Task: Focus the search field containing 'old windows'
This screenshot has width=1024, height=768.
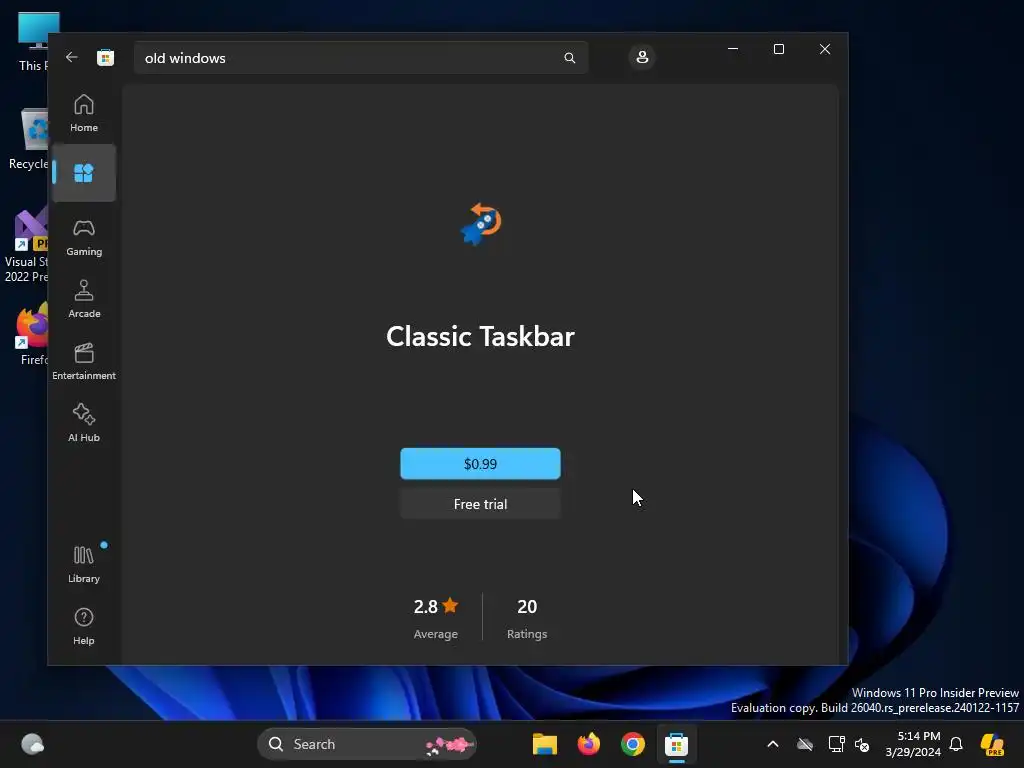Action: click(x=361, y=58)
